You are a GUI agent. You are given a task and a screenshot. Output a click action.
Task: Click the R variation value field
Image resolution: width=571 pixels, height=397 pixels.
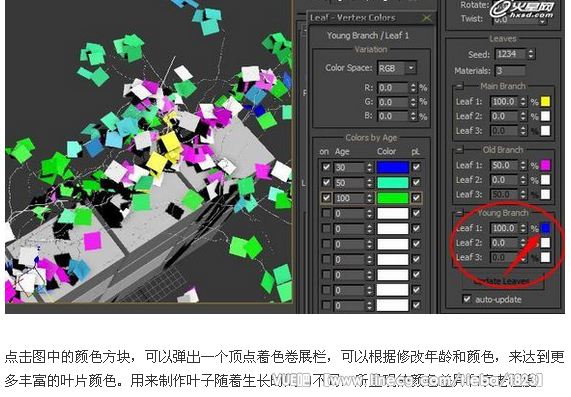pyautogui.click(x=393, y=88)
